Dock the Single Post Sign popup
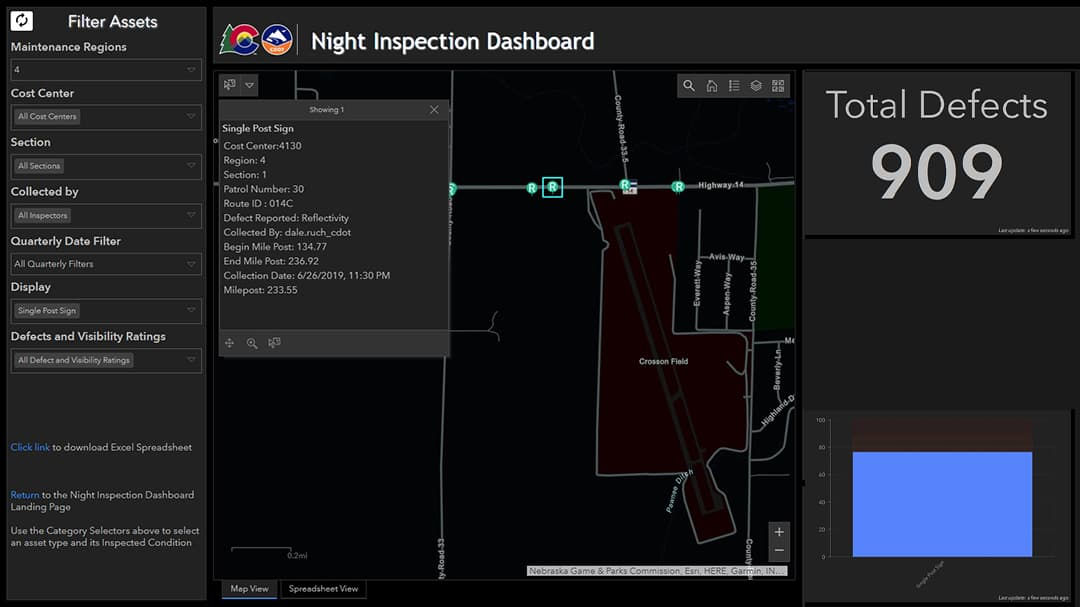 pyautogui.click(x=275, y=343)
